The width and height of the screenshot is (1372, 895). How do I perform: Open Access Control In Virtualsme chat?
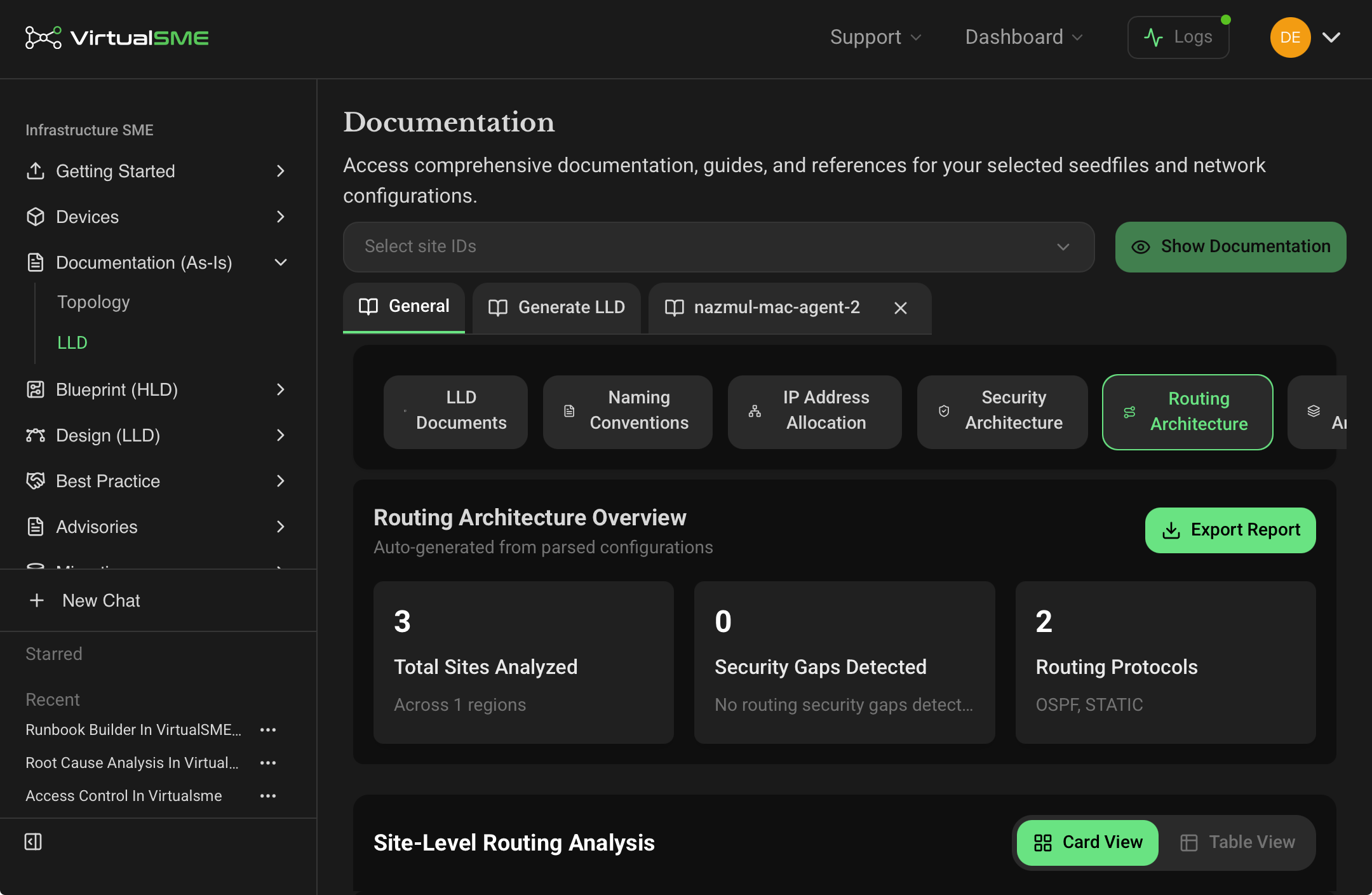[x=124, y=796]
